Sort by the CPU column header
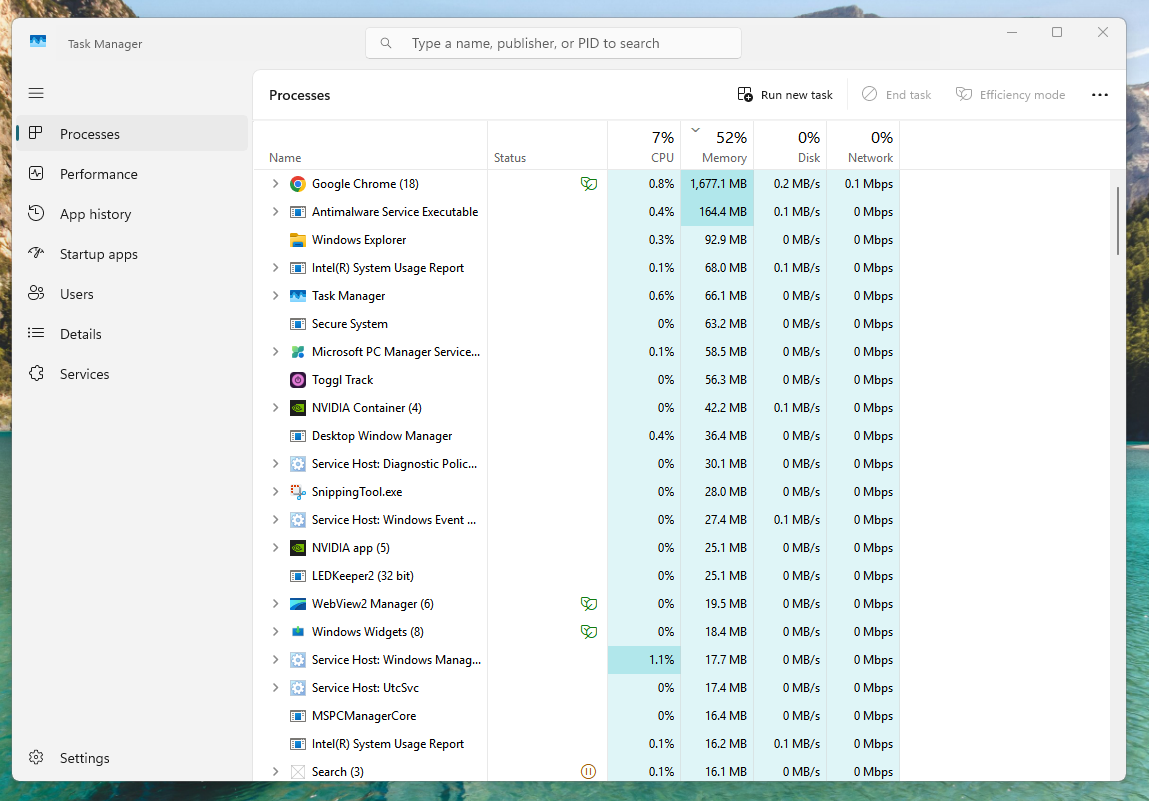Screen dimensions: 1149x801 point(644,145)
